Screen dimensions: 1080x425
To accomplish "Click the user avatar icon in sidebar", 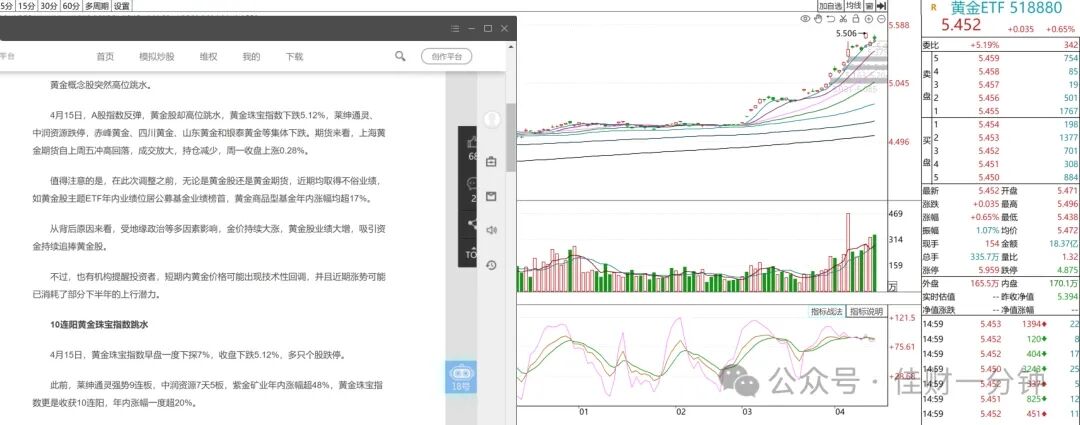I will [x=491, y=119].
